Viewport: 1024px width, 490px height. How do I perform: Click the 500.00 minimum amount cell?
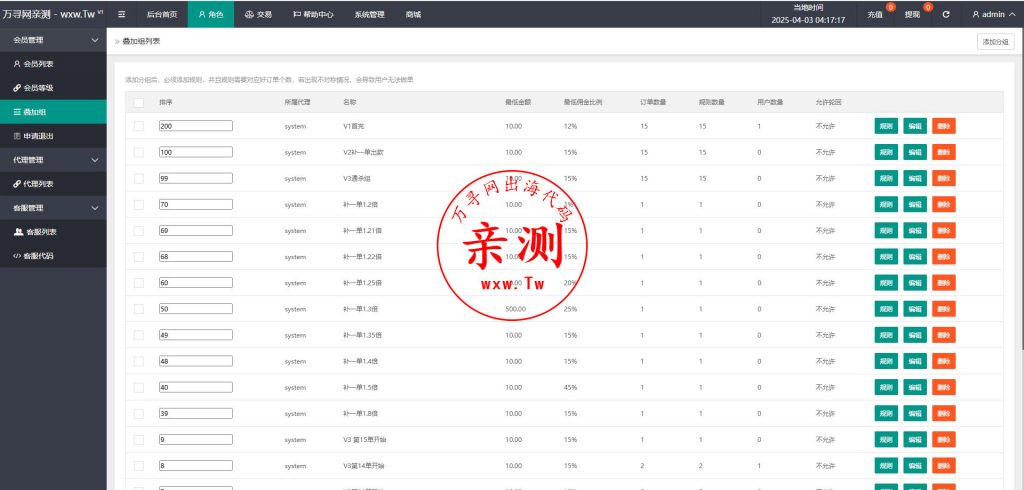tap(515, 309)
